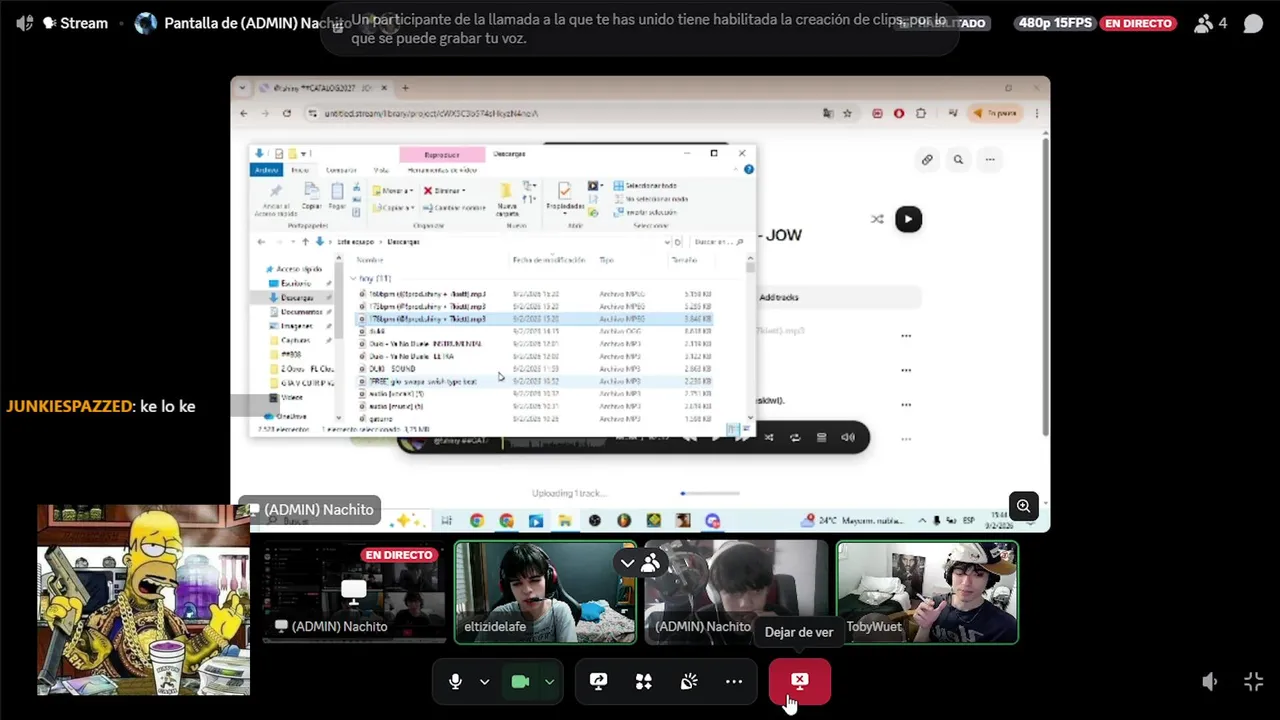Open the Vista ribbon tab in File Explorer
The image size is (1280, 720).
click(x=381, y=170)
